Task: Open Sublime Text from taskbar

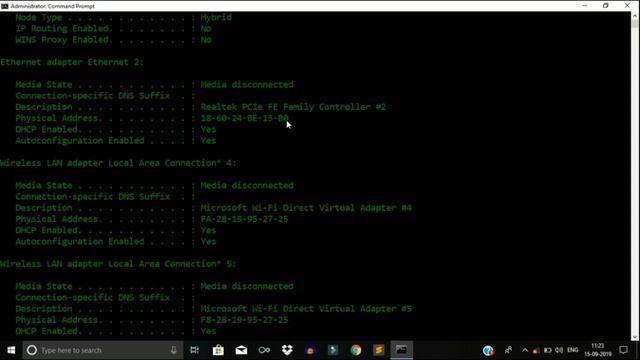Action: tap(379, 350)
